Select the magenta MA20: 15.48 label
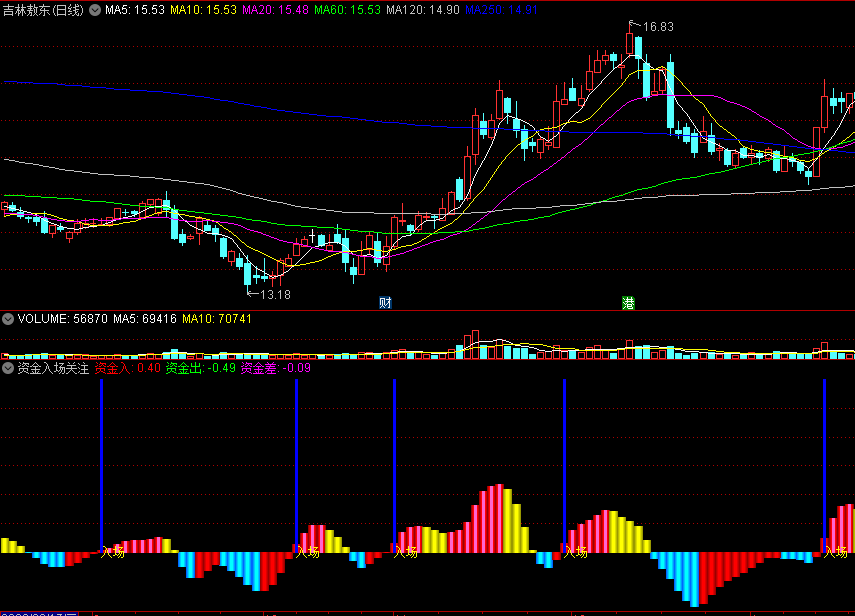Viewport: 855px width, 616px height. coord(275,10)
